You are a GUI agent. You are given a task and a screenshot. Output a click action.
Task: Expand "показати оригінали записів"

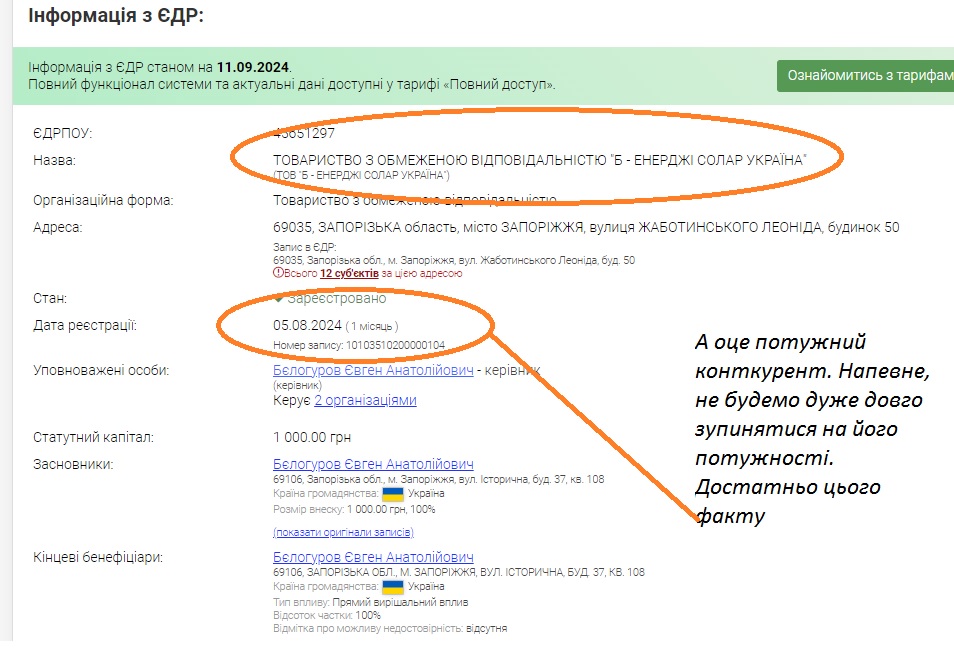click(343, 532)
